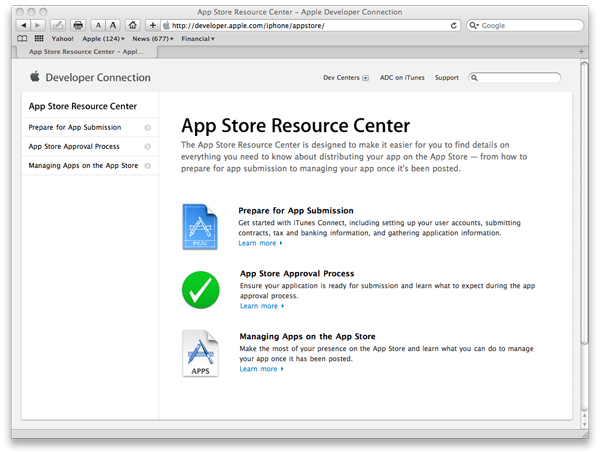
Task: Open the Yahoo! bookmark
Action: click(62, 39)
